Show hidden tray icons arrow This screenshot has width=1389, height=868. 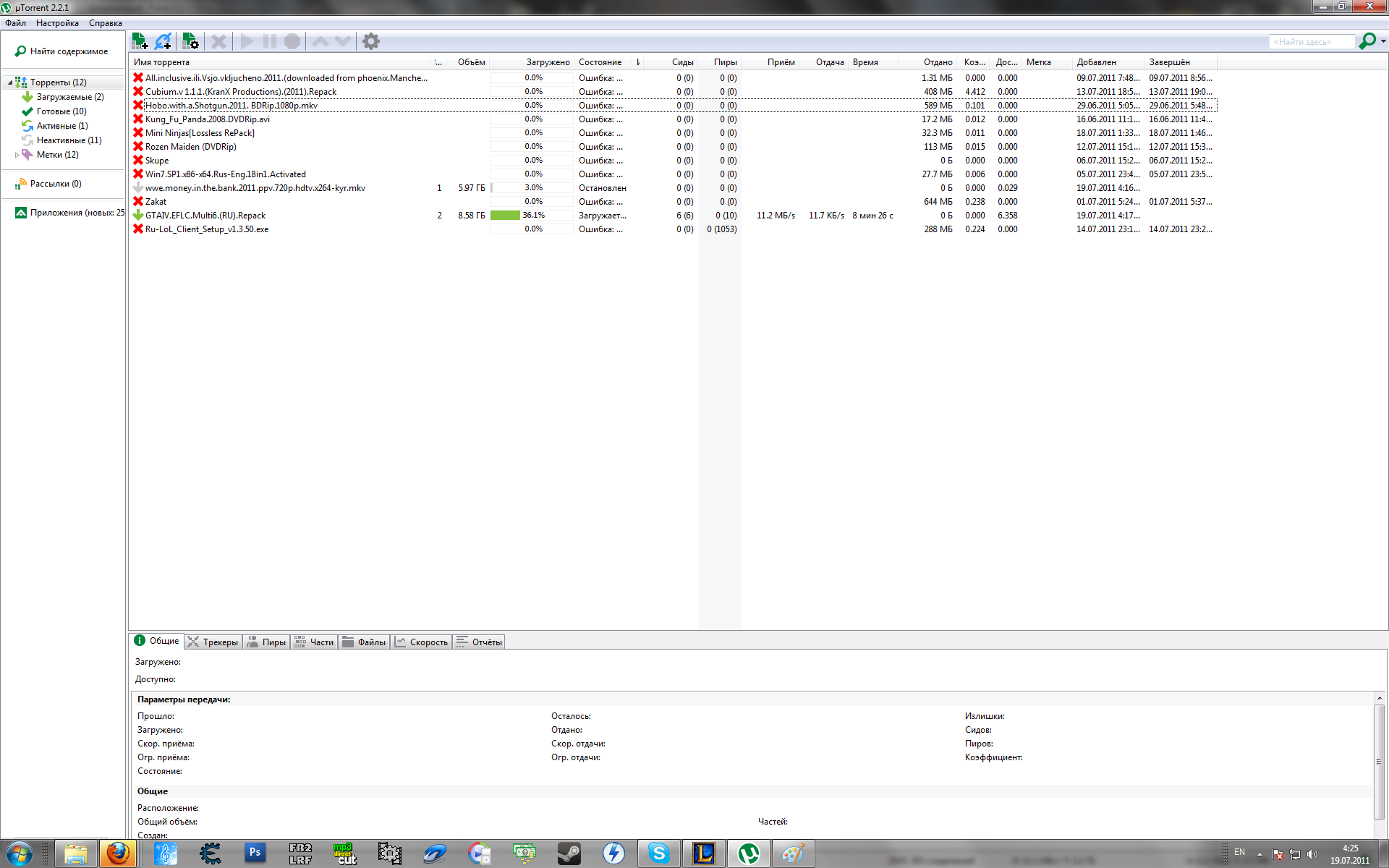[x=1260, y=854]
